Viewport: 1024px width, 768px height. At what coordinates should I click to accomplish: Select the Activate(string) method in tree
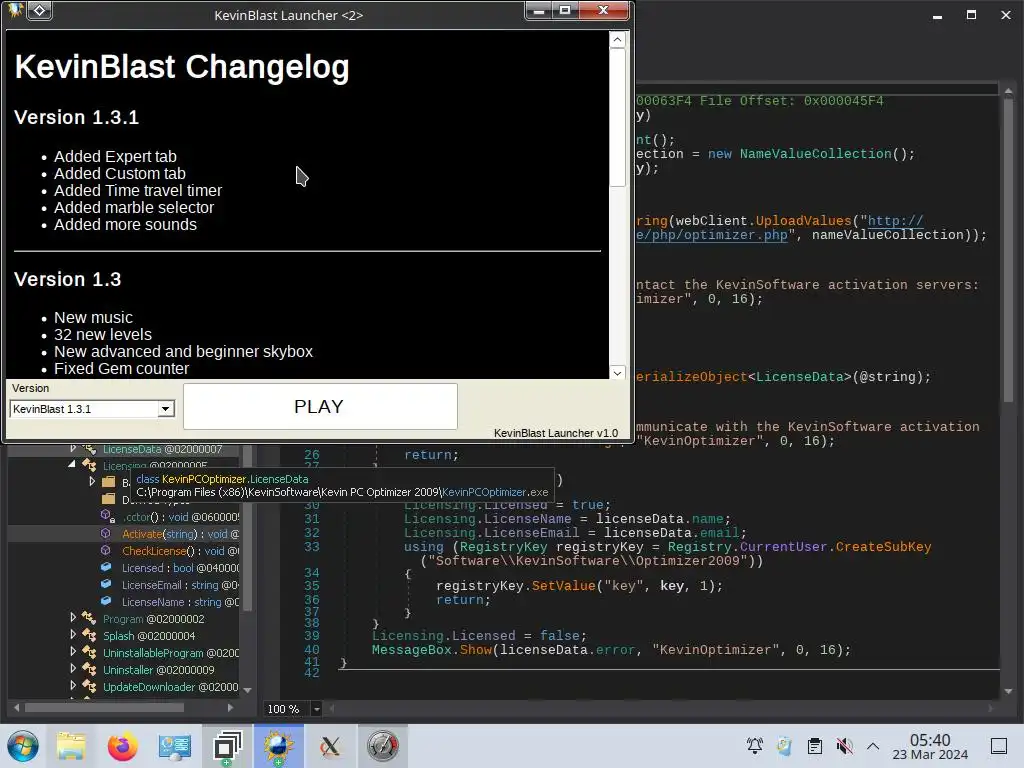180,534
